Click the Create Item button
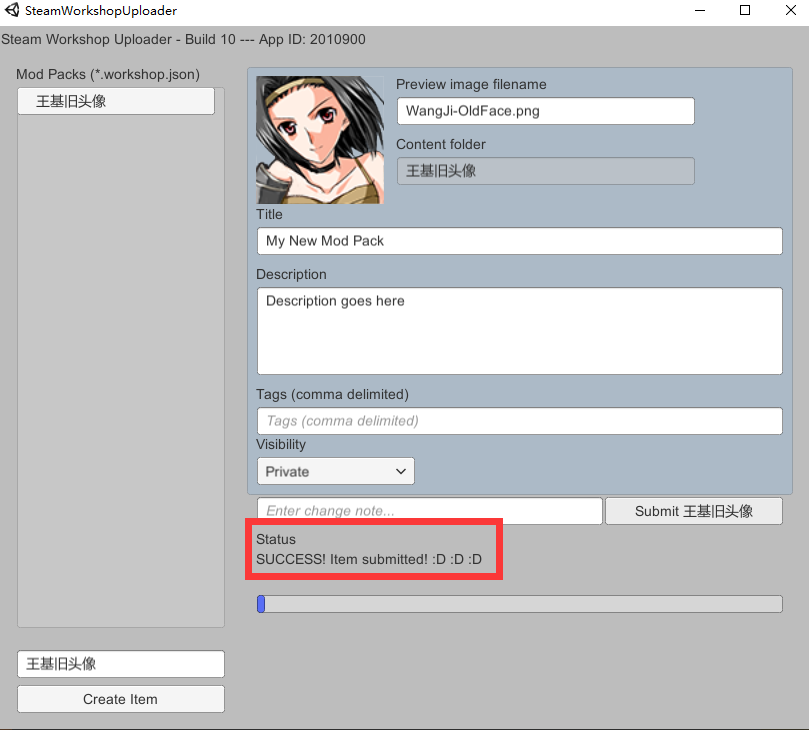 click(x=121, y=699)
